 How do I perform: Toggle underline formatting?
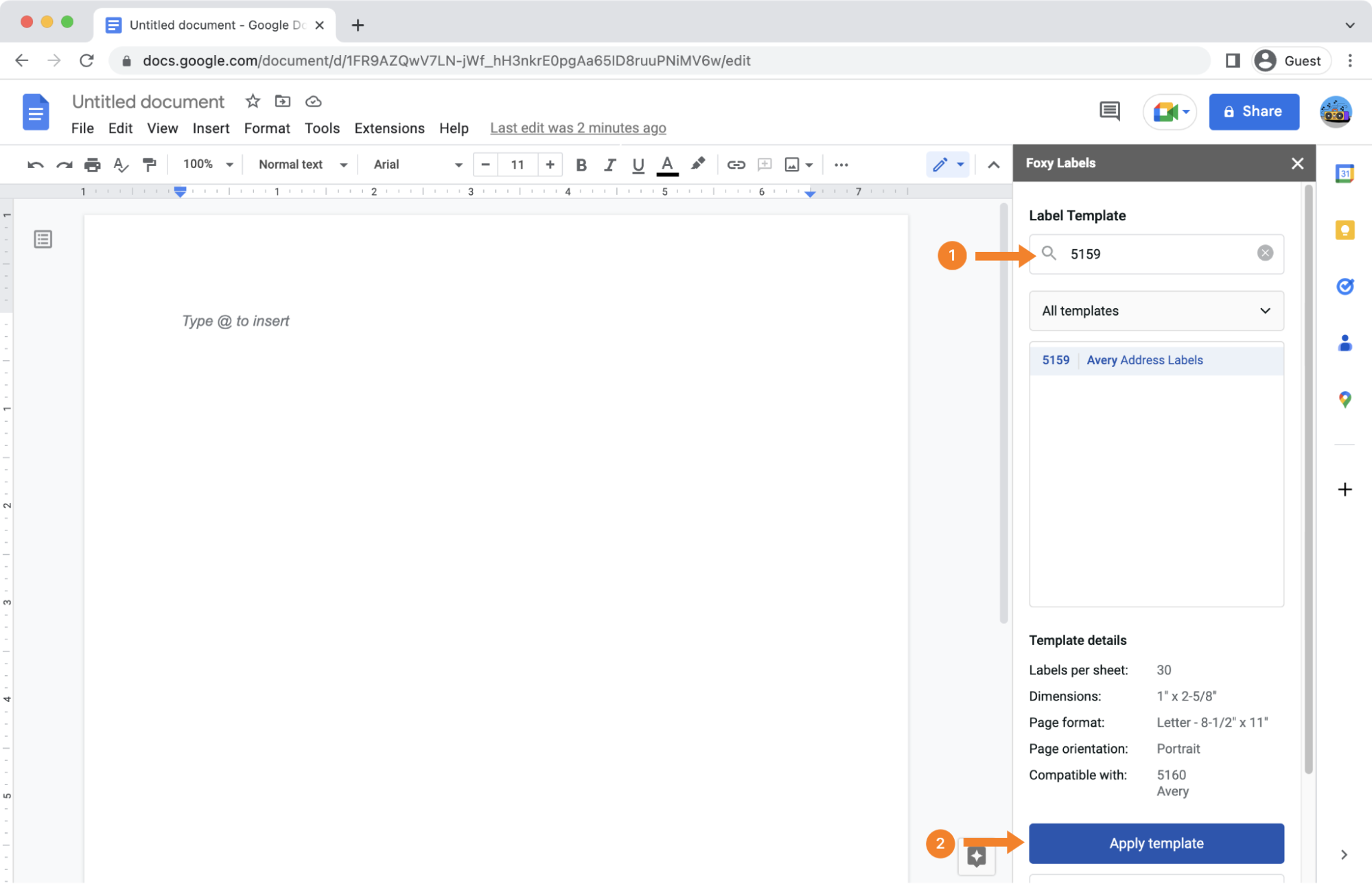638,165
